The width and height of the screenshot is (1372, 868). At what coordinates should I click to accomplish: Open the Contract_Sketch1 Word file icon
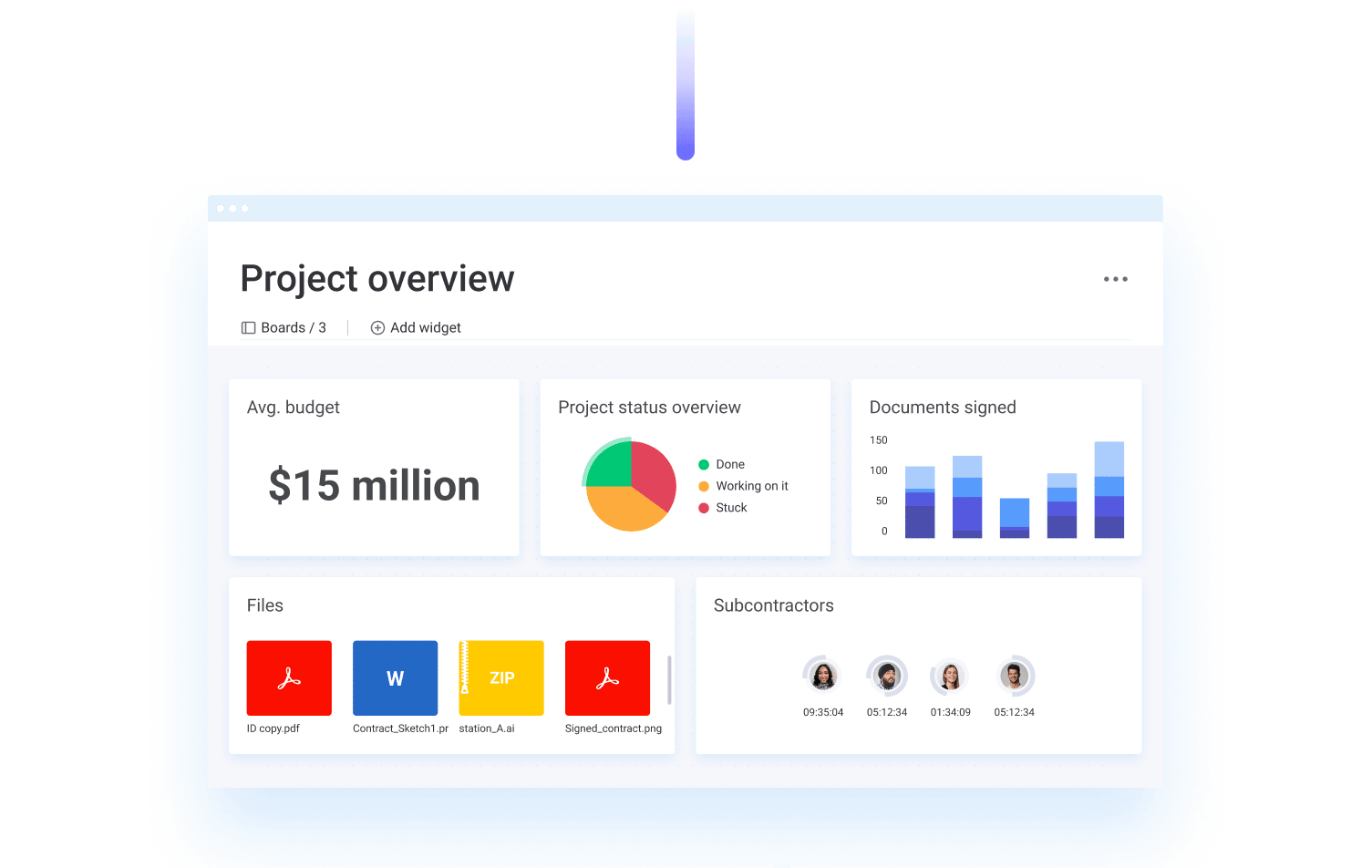(x=395, y=677)
